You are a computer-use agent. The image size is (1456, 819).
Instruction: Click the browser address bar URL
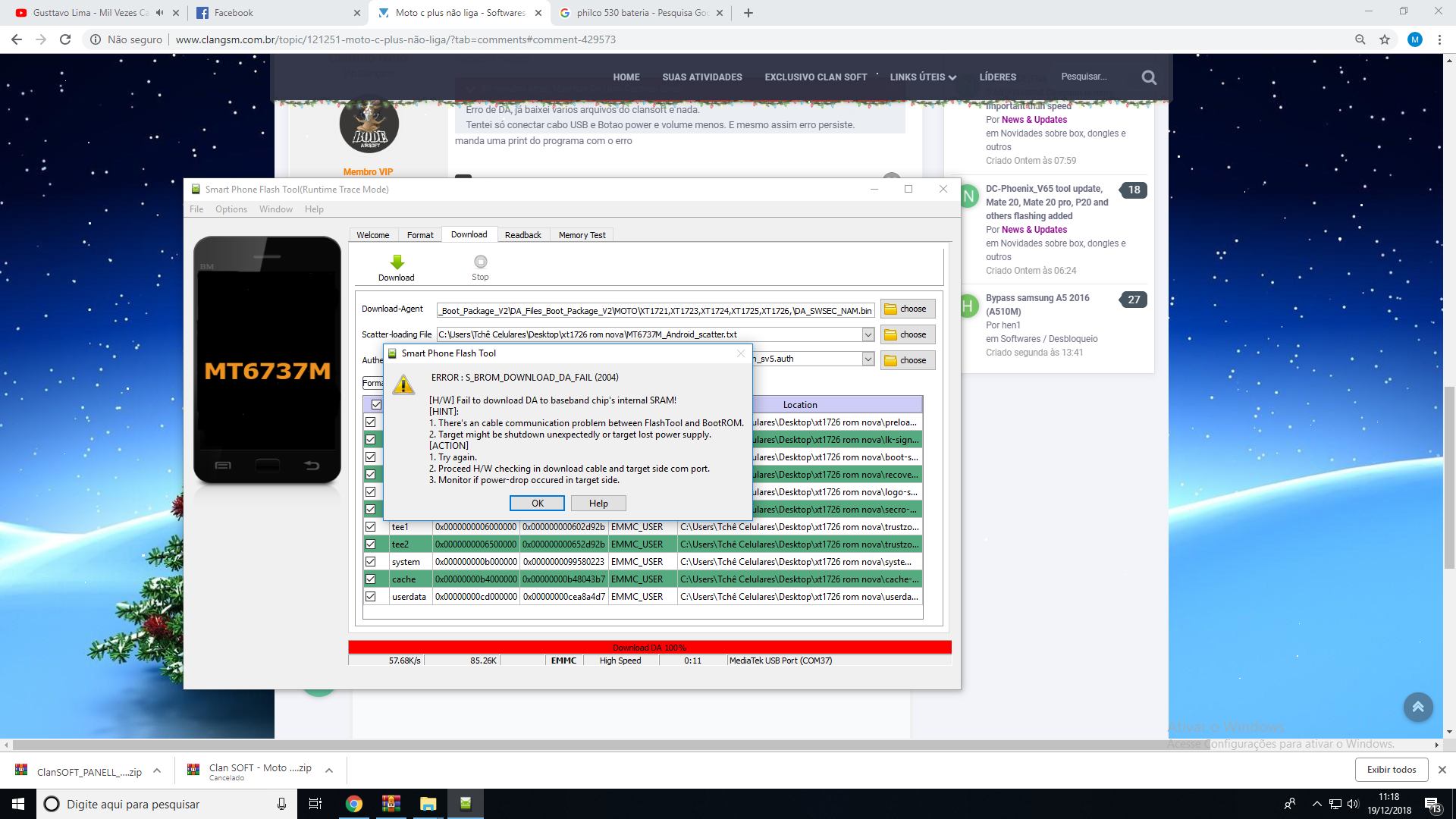tap(395, 39)
